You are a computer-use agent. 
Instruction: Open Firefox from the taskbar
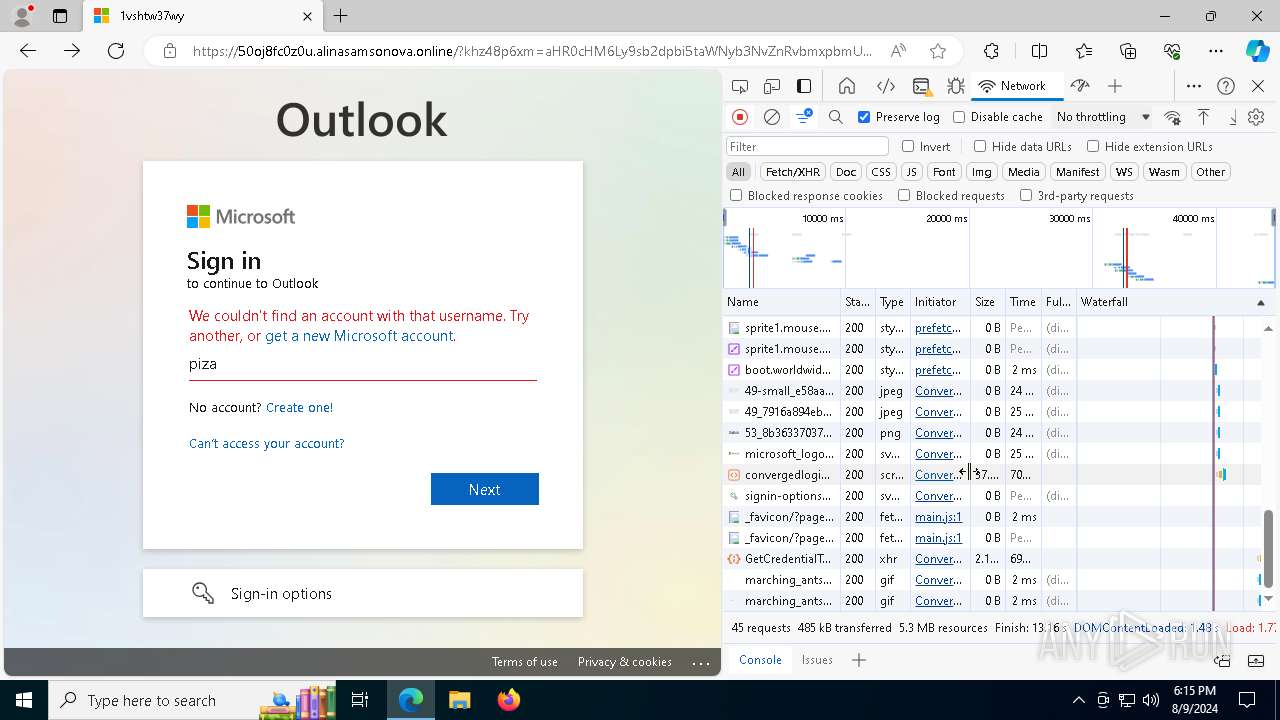(x=509, y=700)
